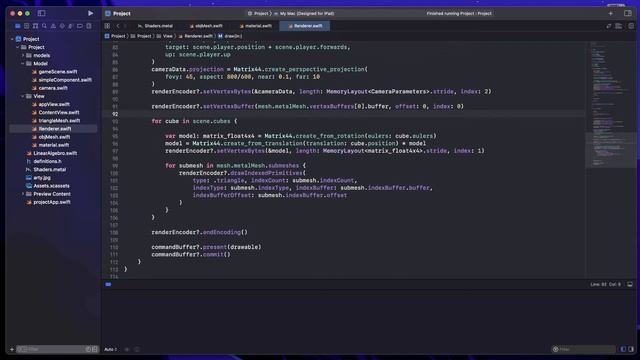
Task: Open the Auto variables view selector
Action: (111, 349)
